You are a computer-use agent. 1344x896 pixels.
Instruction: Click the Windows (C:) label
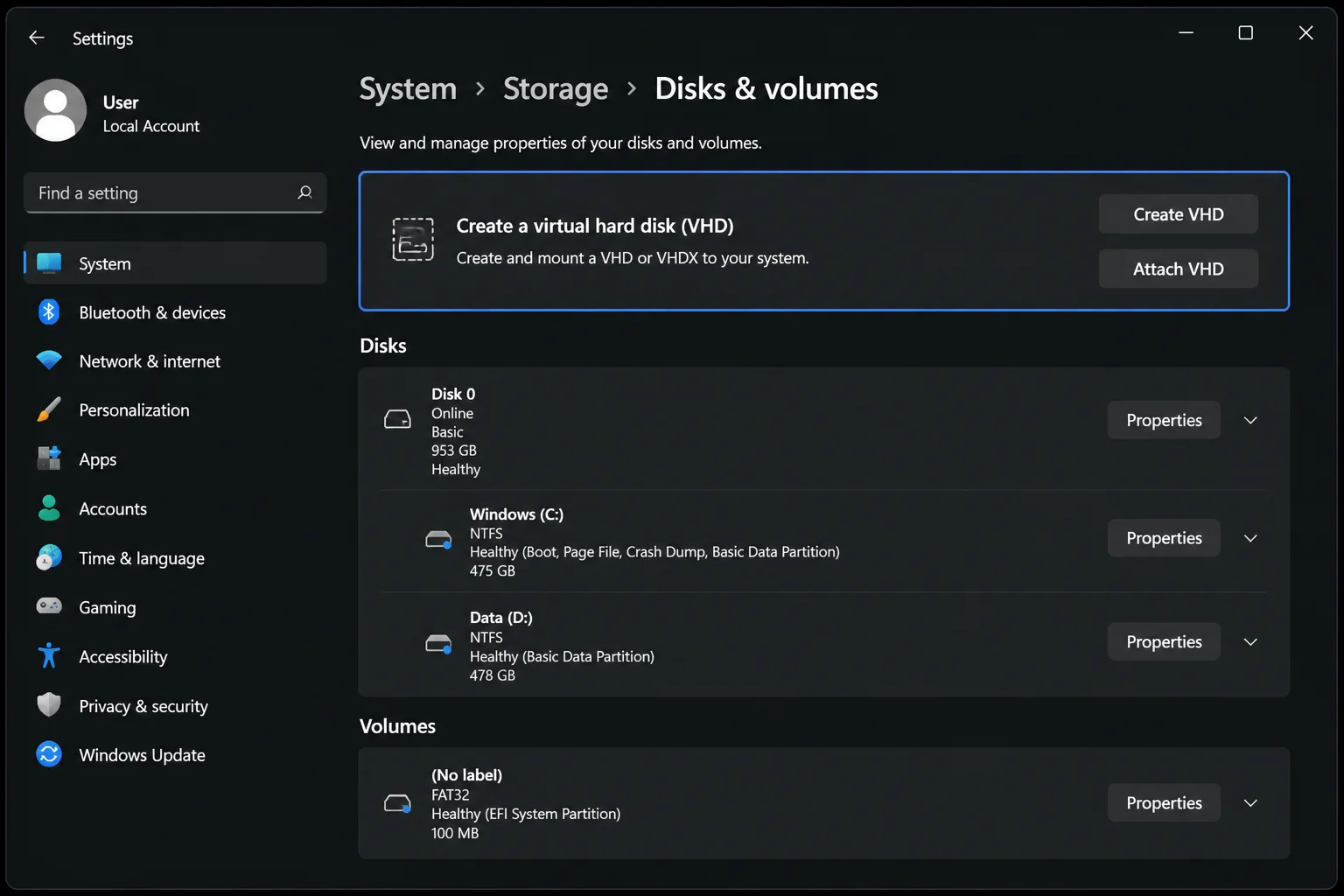coord(516,514)
